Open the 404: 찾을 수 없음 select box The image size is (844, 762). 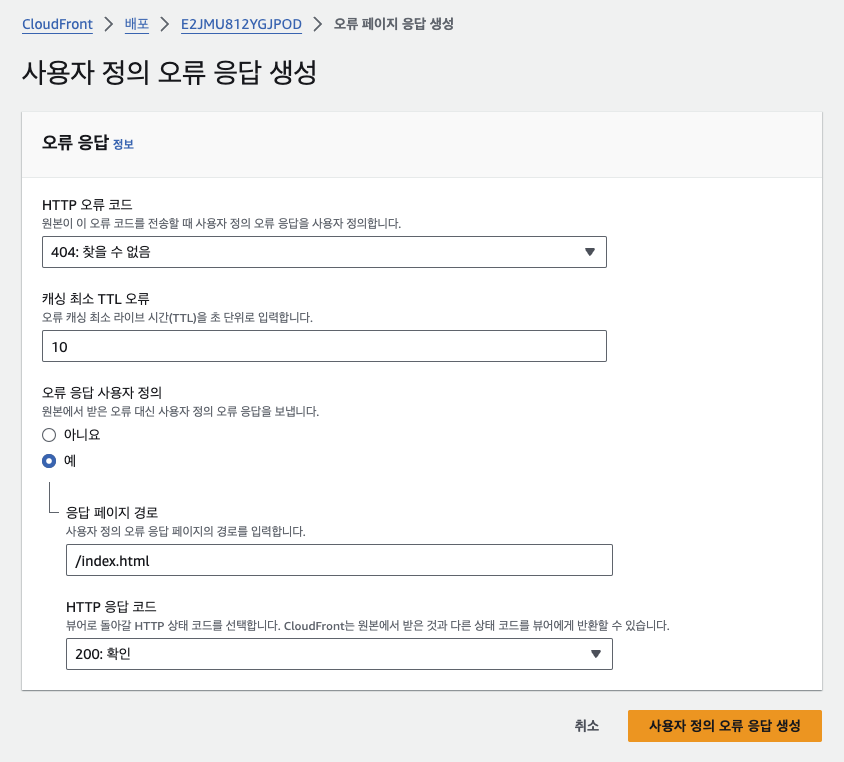click(324, 252)
